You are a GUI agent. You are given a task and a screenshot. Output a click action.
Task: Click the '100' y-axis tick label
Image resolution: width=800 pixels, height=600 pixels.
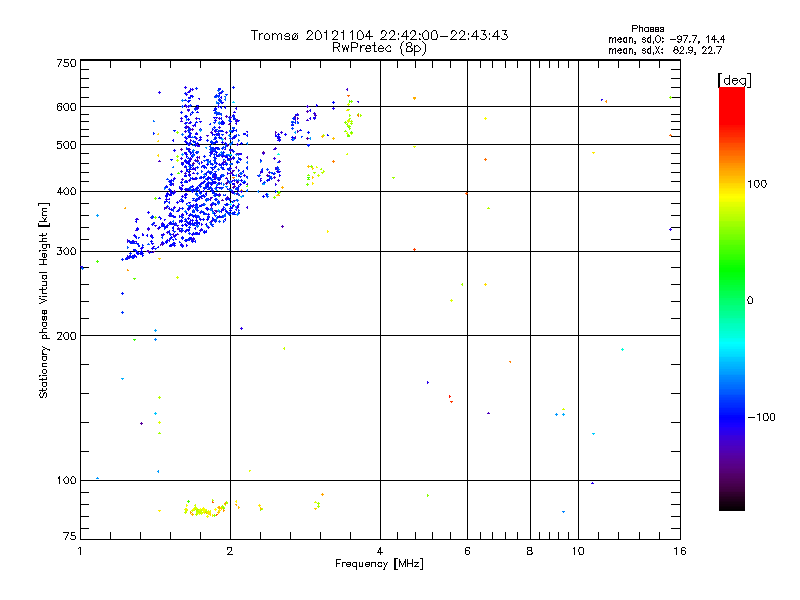(x=66, y=481)
